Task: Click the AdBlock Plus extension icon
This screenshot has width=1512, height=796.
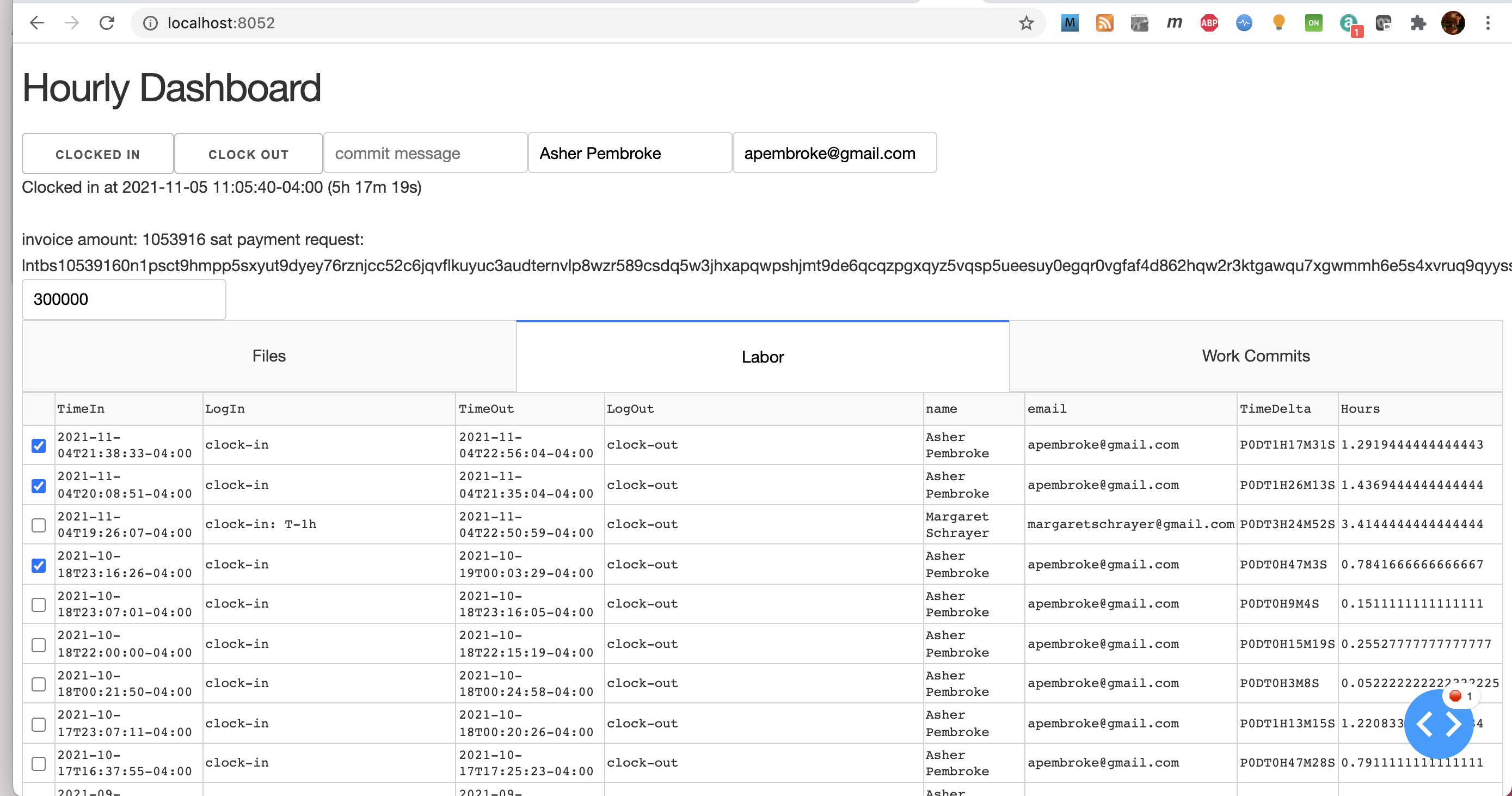Action: pyautogui.click(x=1208, y=23)
